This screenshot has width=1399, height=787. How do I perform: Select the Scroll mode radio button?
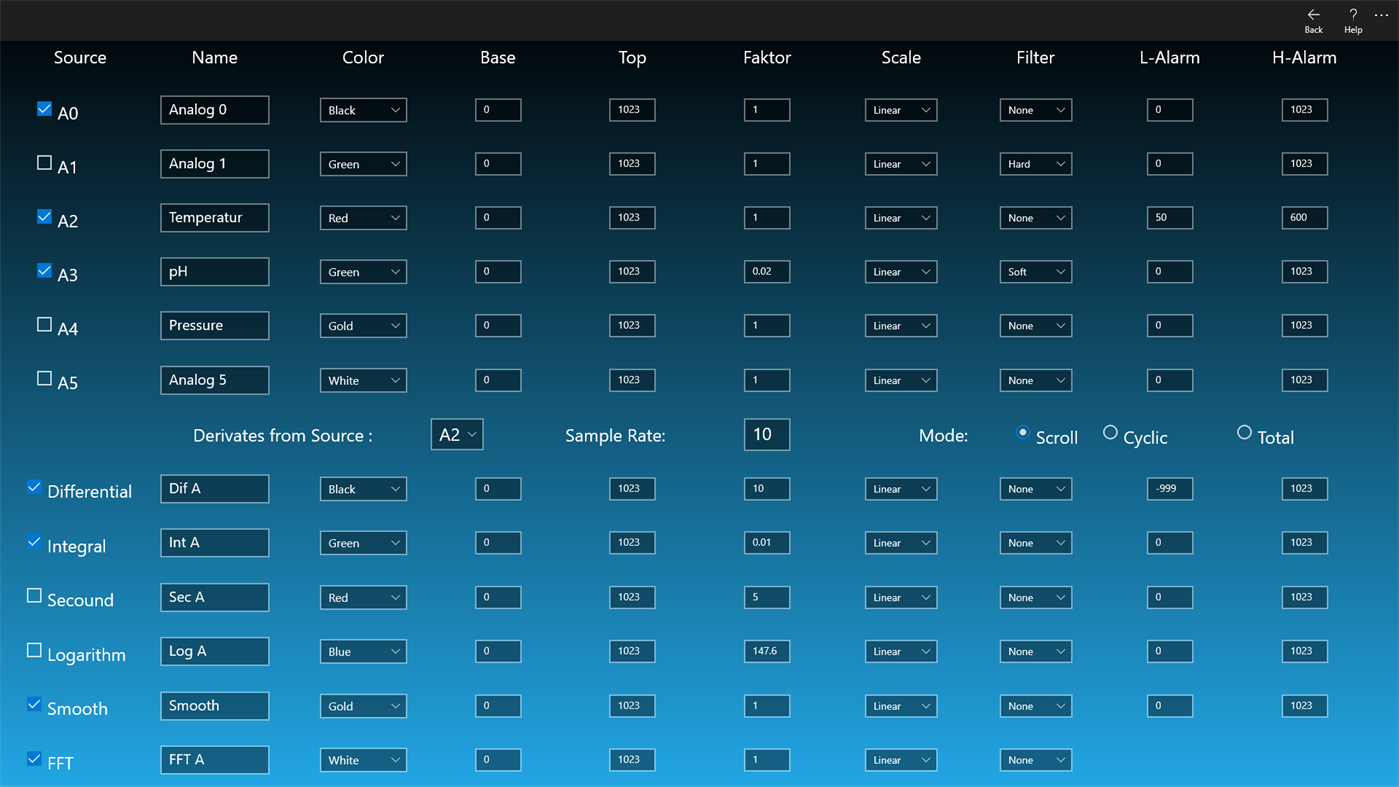tap(1022, 433)
